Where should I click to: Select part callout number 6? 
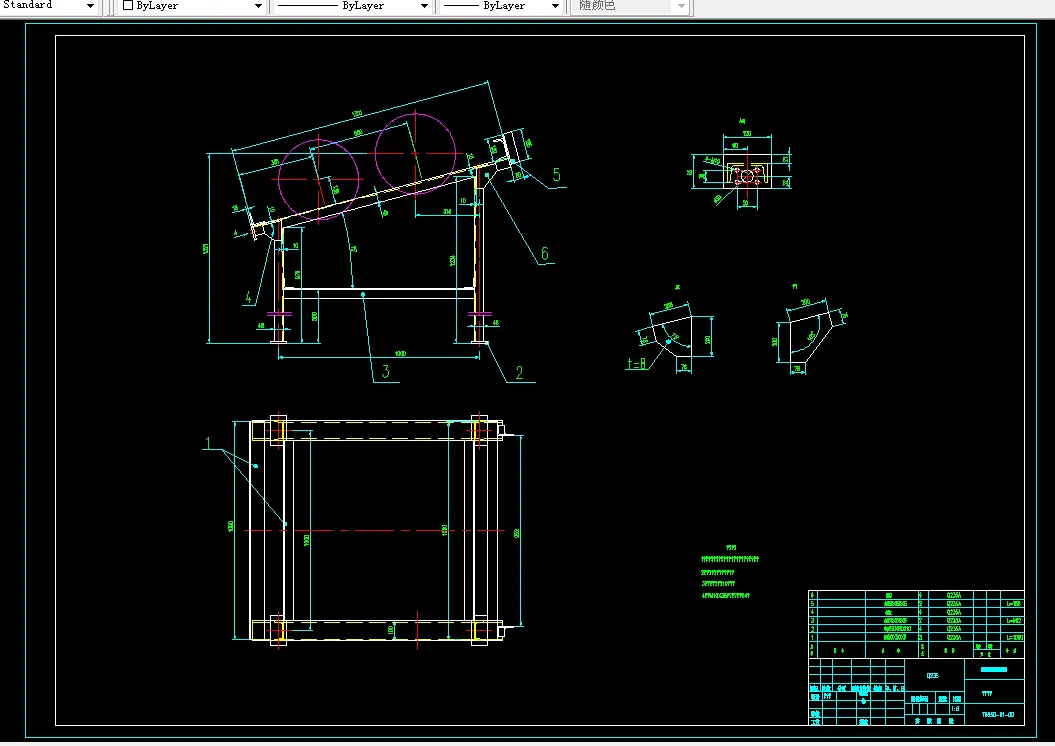point(545,254)
